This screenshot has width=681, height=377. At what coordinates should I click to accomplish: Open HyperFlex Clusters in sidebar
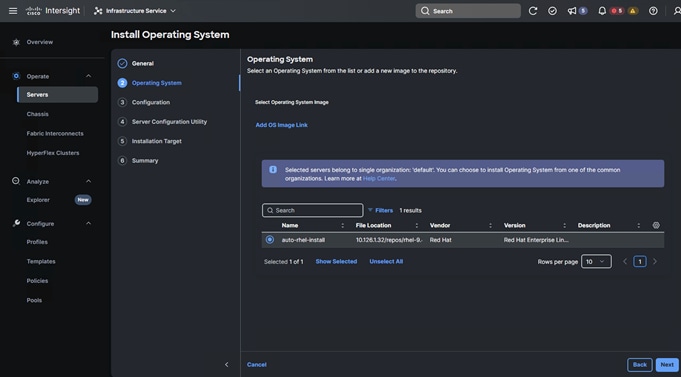click(x=53, y=153)
